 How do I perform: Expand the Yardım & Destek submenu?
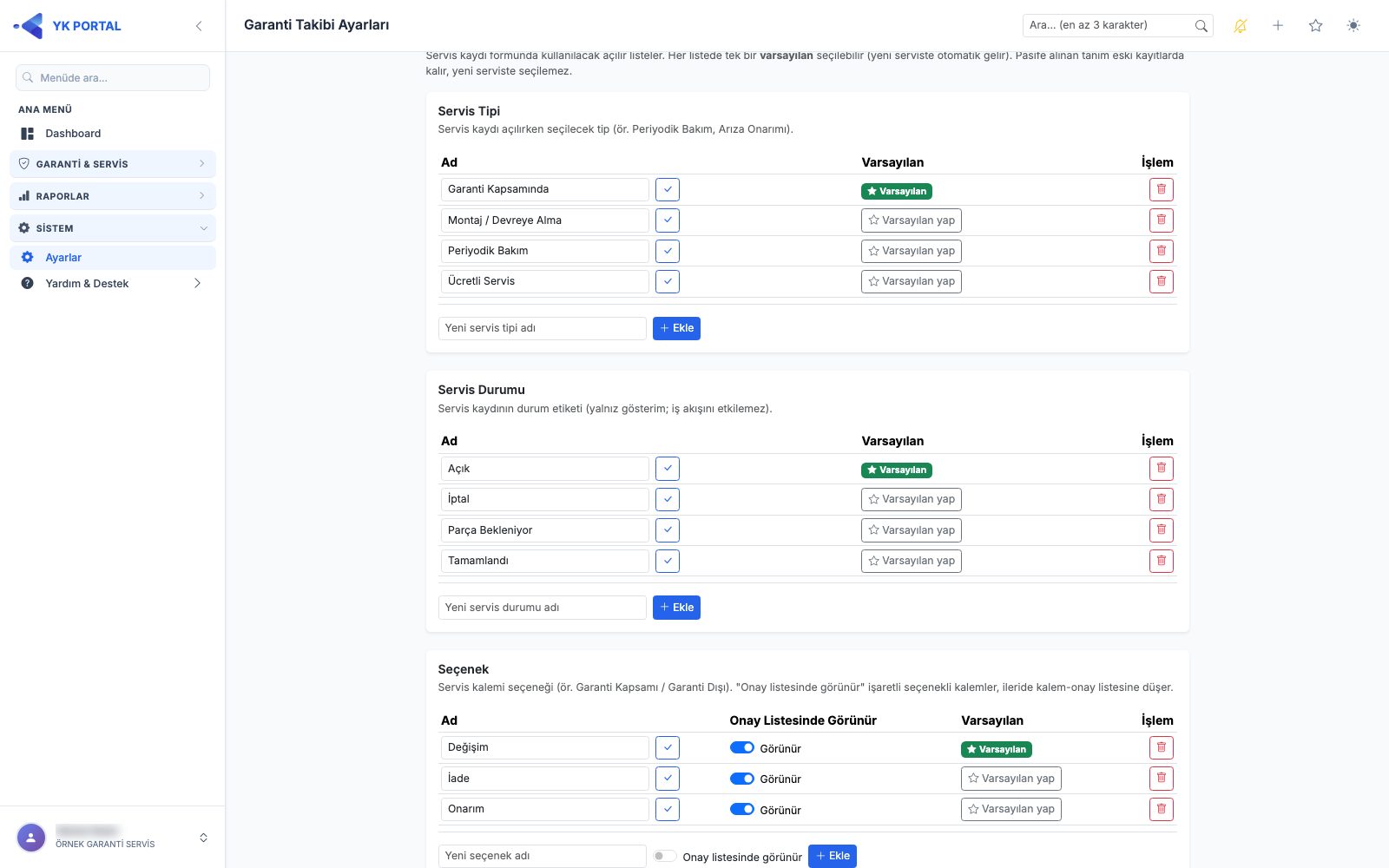tap(113, 283)
